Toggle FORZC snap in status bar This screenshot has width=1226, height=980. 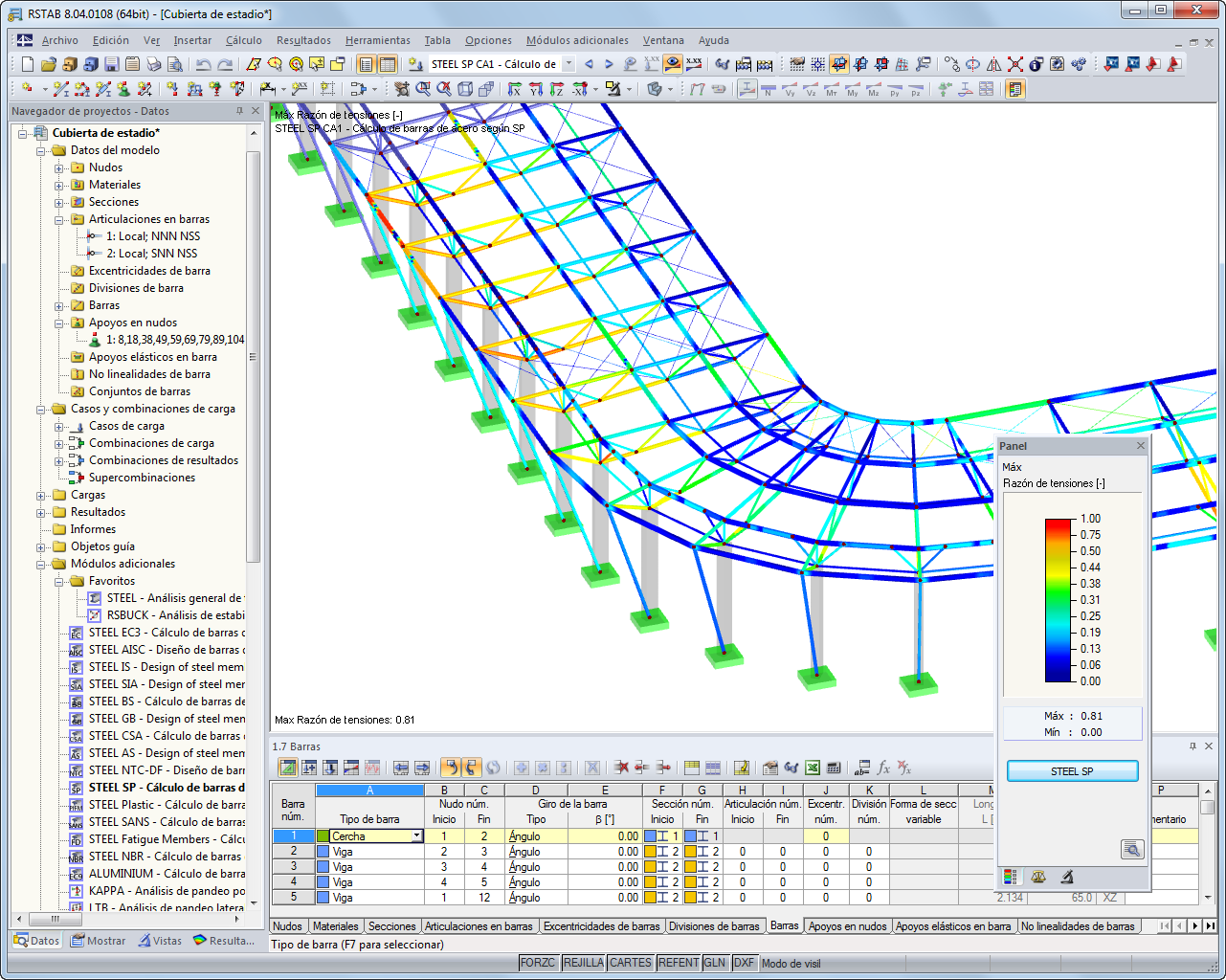click(538, 963)
